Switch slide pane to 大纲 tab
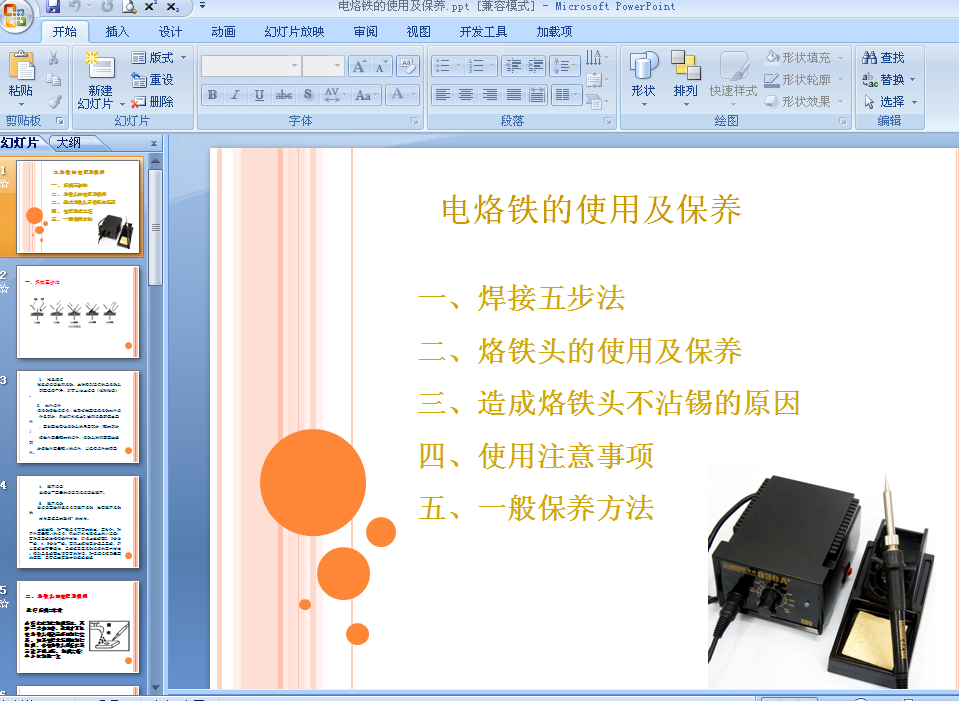The width and height of the screenshot is (959, 701). click(70, 143)
